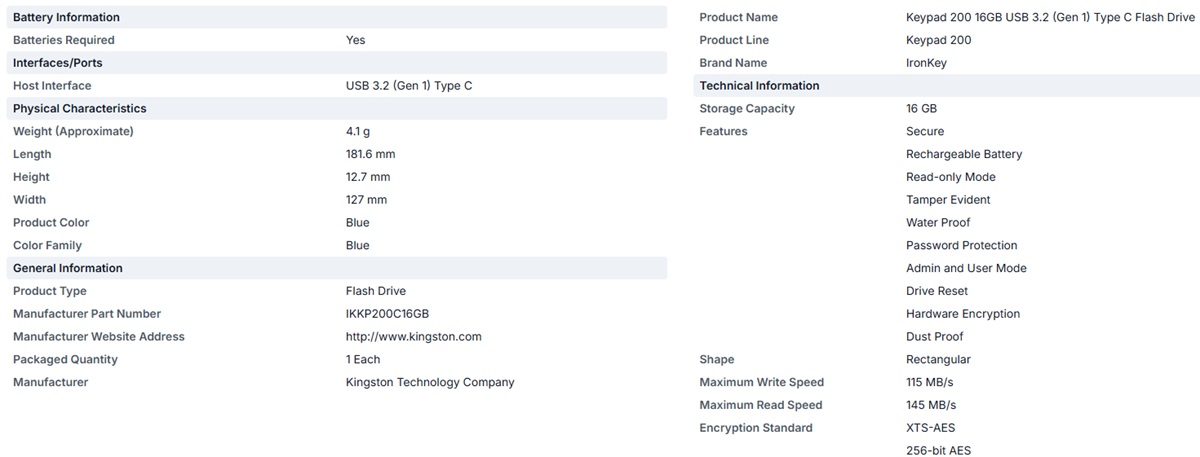Click the 145 MB/s read speed value
This screenshot has height=457, width=1200.
pyautogui.click(x=931, y=405)
